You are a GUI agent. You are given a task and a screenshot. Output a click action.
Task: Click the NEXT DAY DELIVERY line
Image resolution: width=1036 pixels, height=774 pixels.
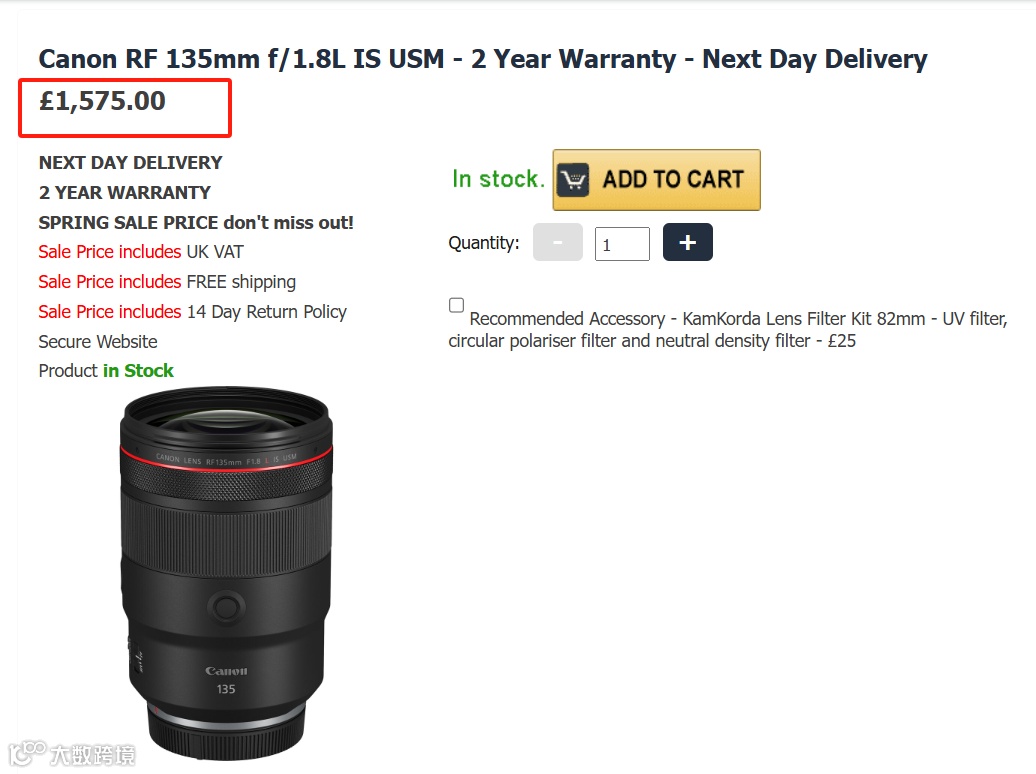tap(130, 162)
